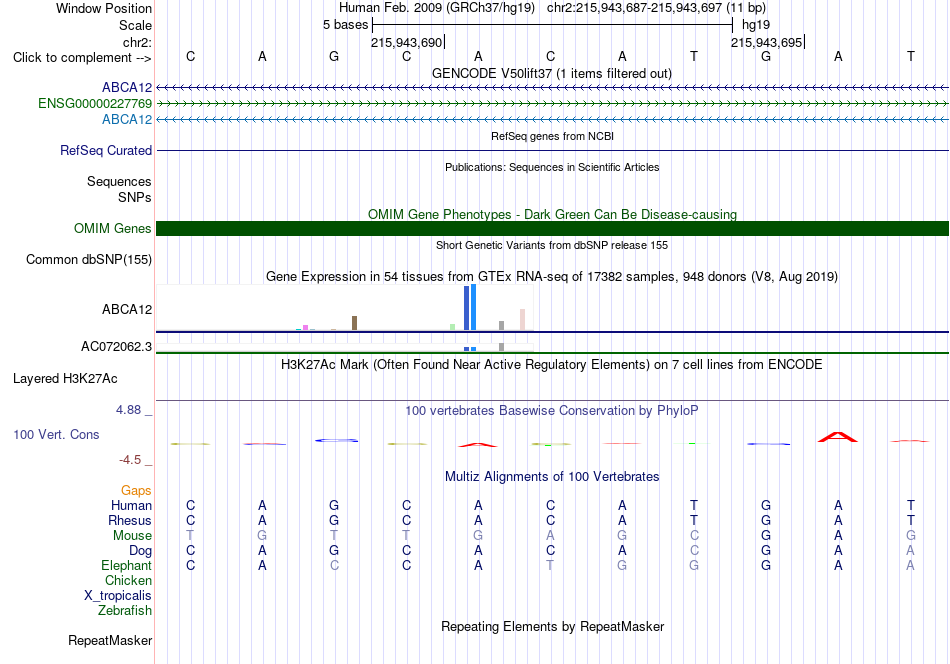Click the Rhesus alignment row label

click(130, 520)
